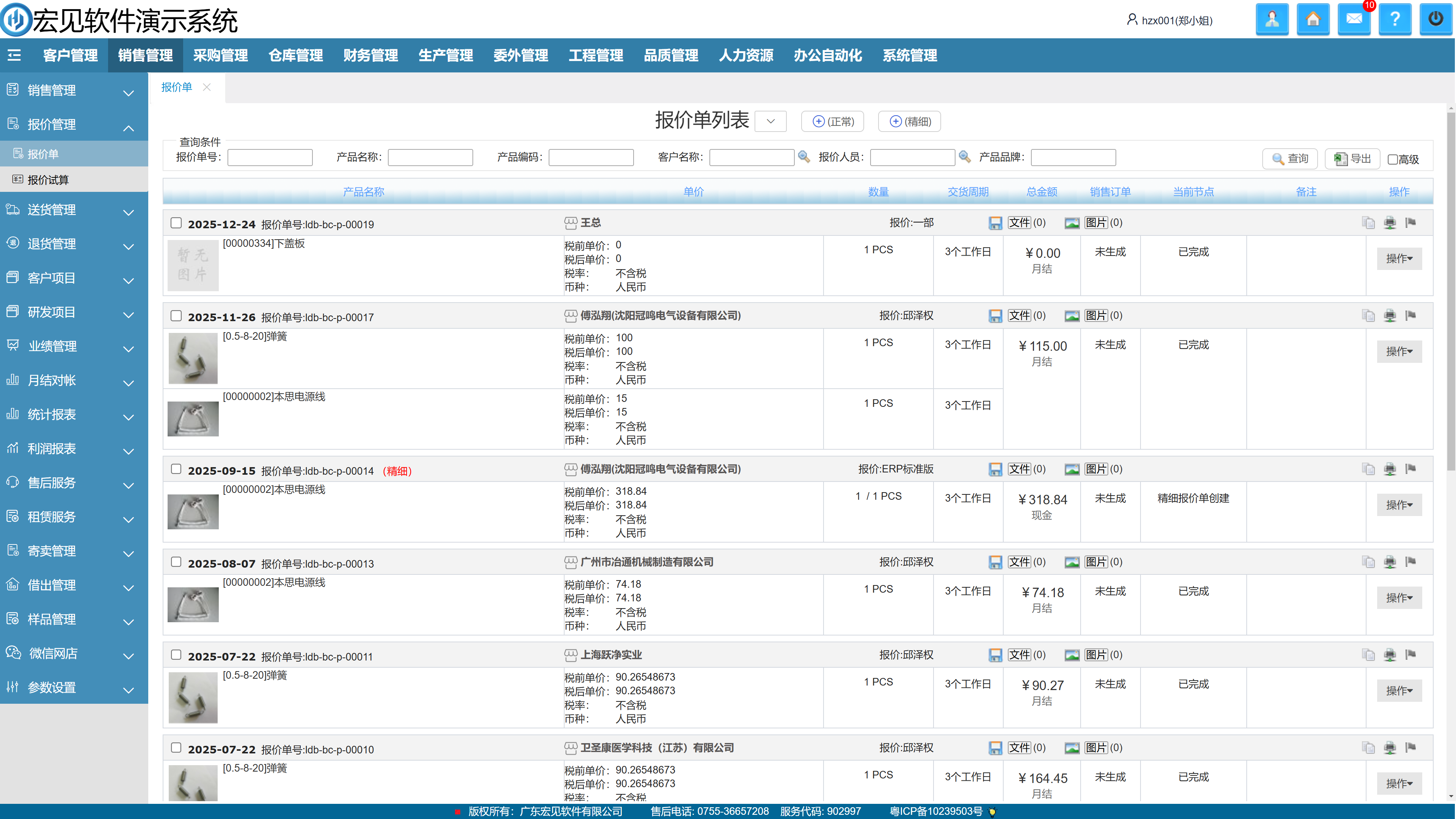Click print icon for quote ldb-bc-p-00019
The width and height of the screenshot is (1456, 819).
click(x=1390, y=223)
